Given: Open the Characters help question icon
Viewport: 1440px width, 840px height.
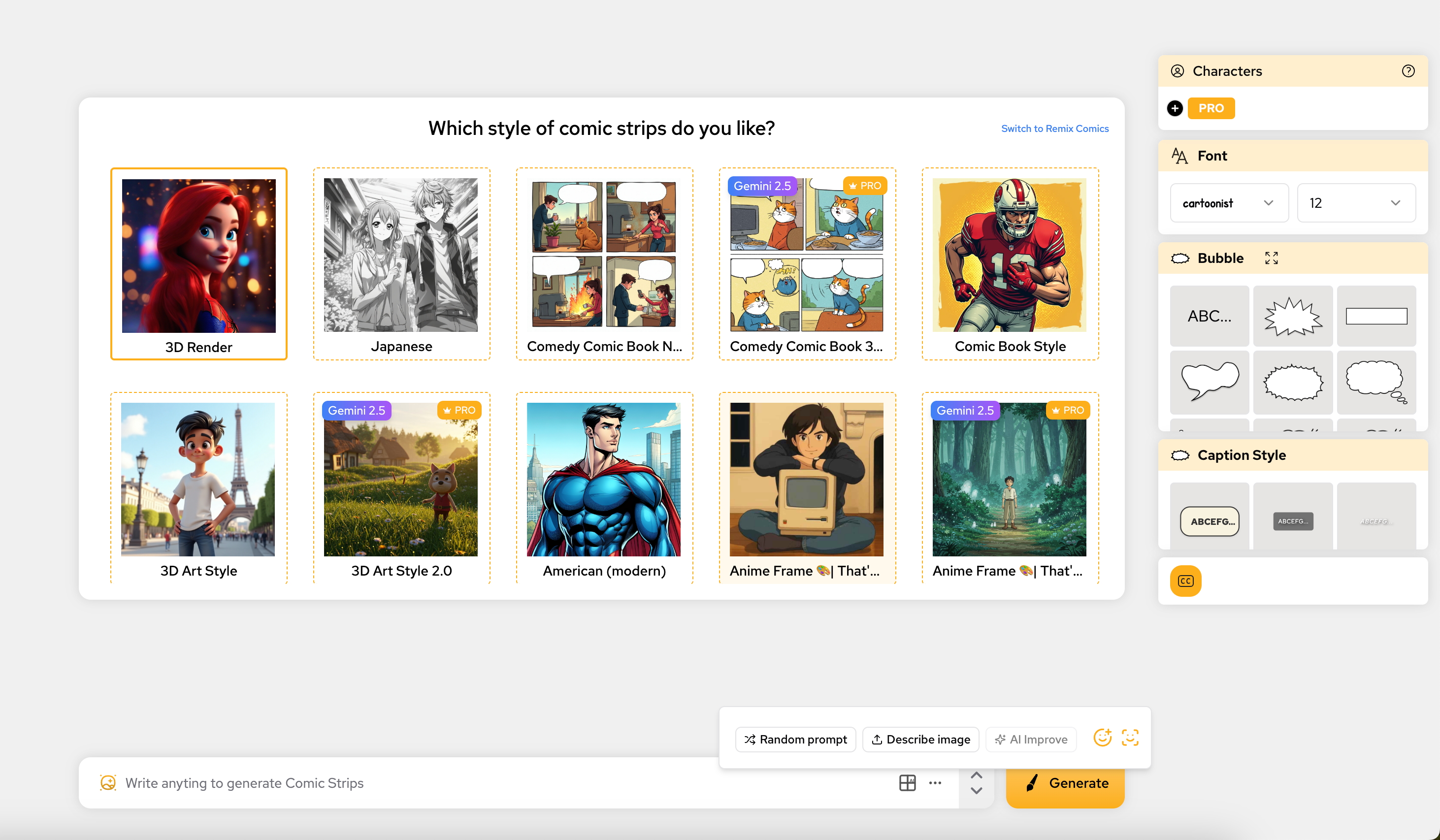Looking at the screenshot, I should 1408,71.
